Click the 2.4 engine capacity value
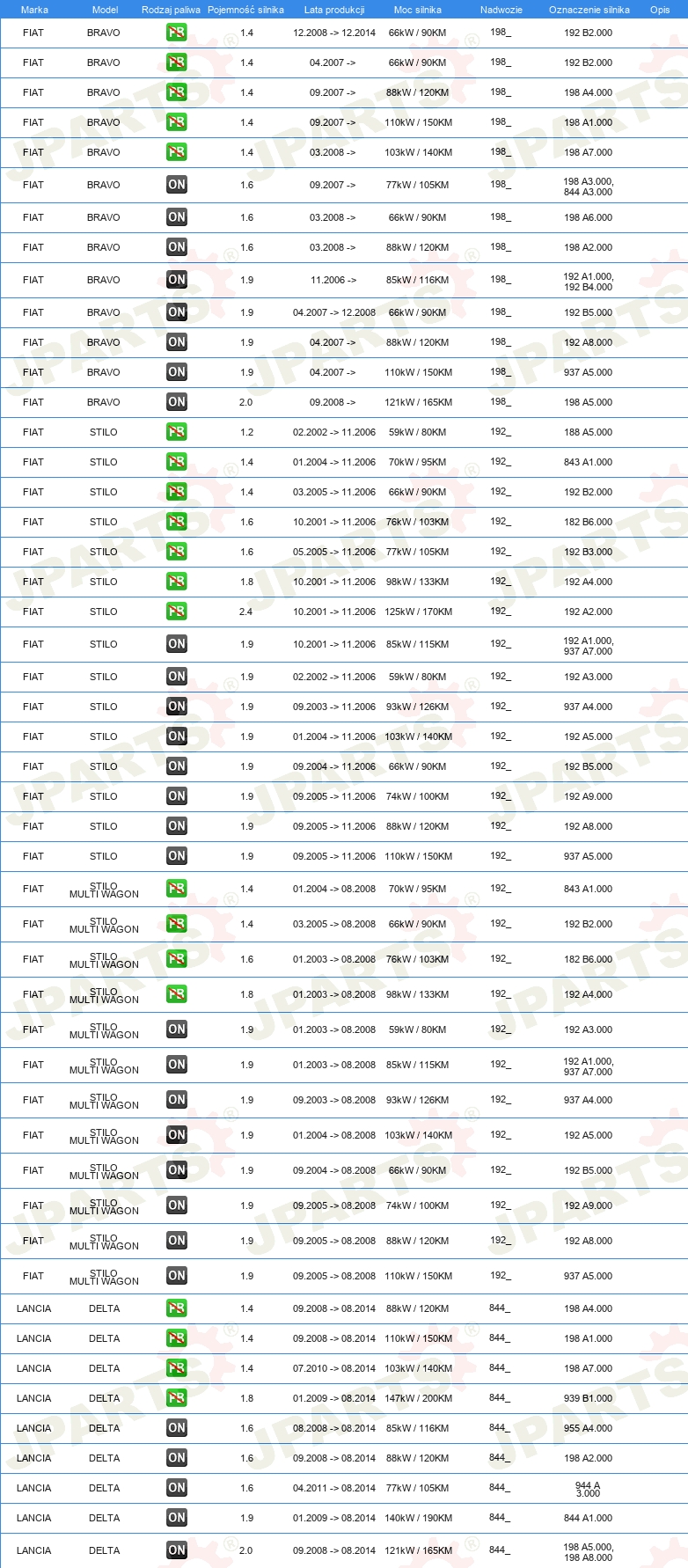 (x=246, y=612)
